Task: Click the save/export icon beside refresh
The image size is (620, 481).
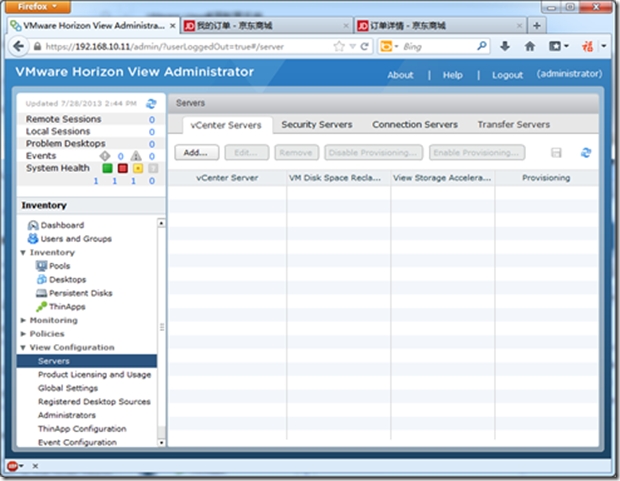Action: (556, 153)
